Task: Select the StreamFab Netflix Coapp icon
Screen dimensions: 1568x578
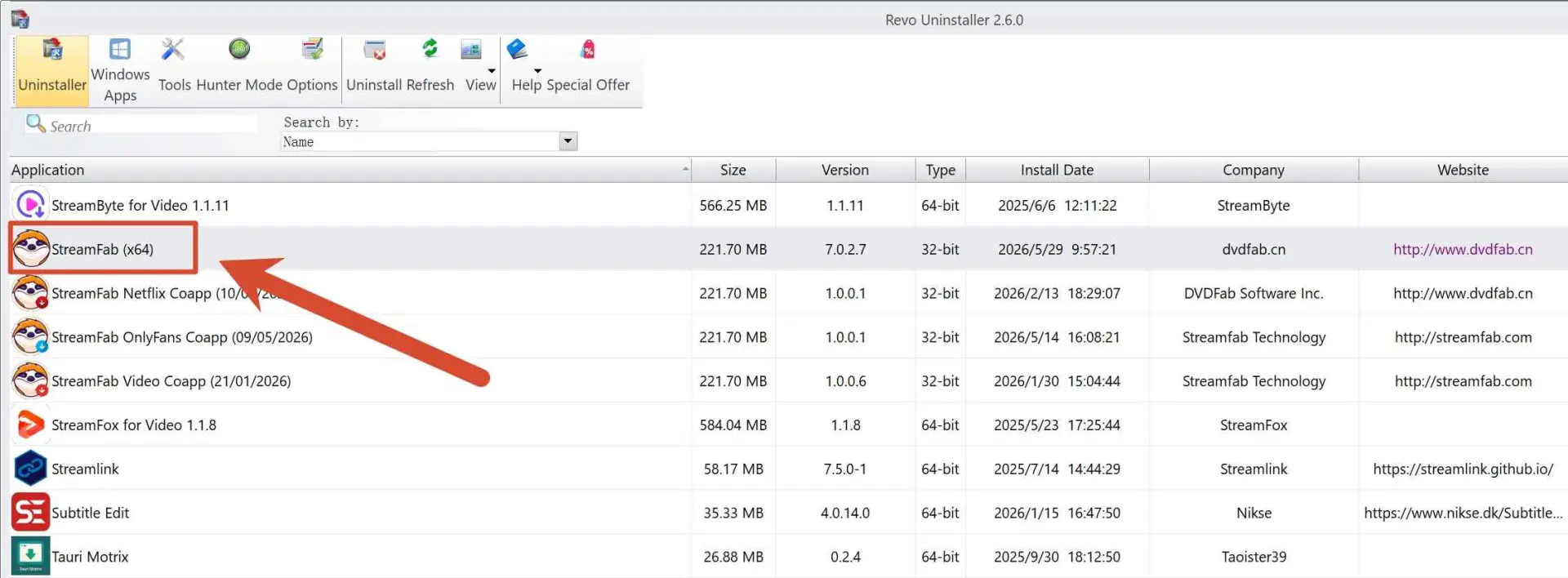Action: coord(31,292)
